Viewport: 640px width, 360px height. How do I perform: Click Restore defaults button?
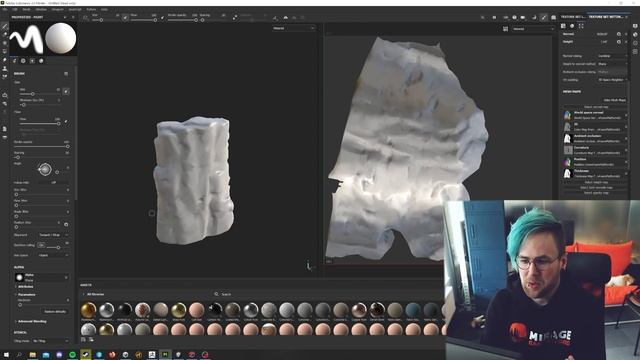tap(55, 311)
